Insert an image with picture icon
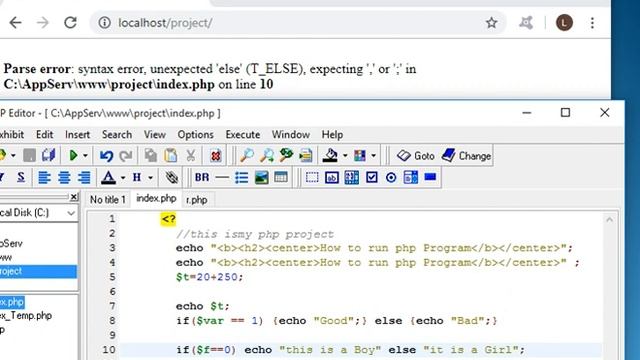 [x=261, y=177]
